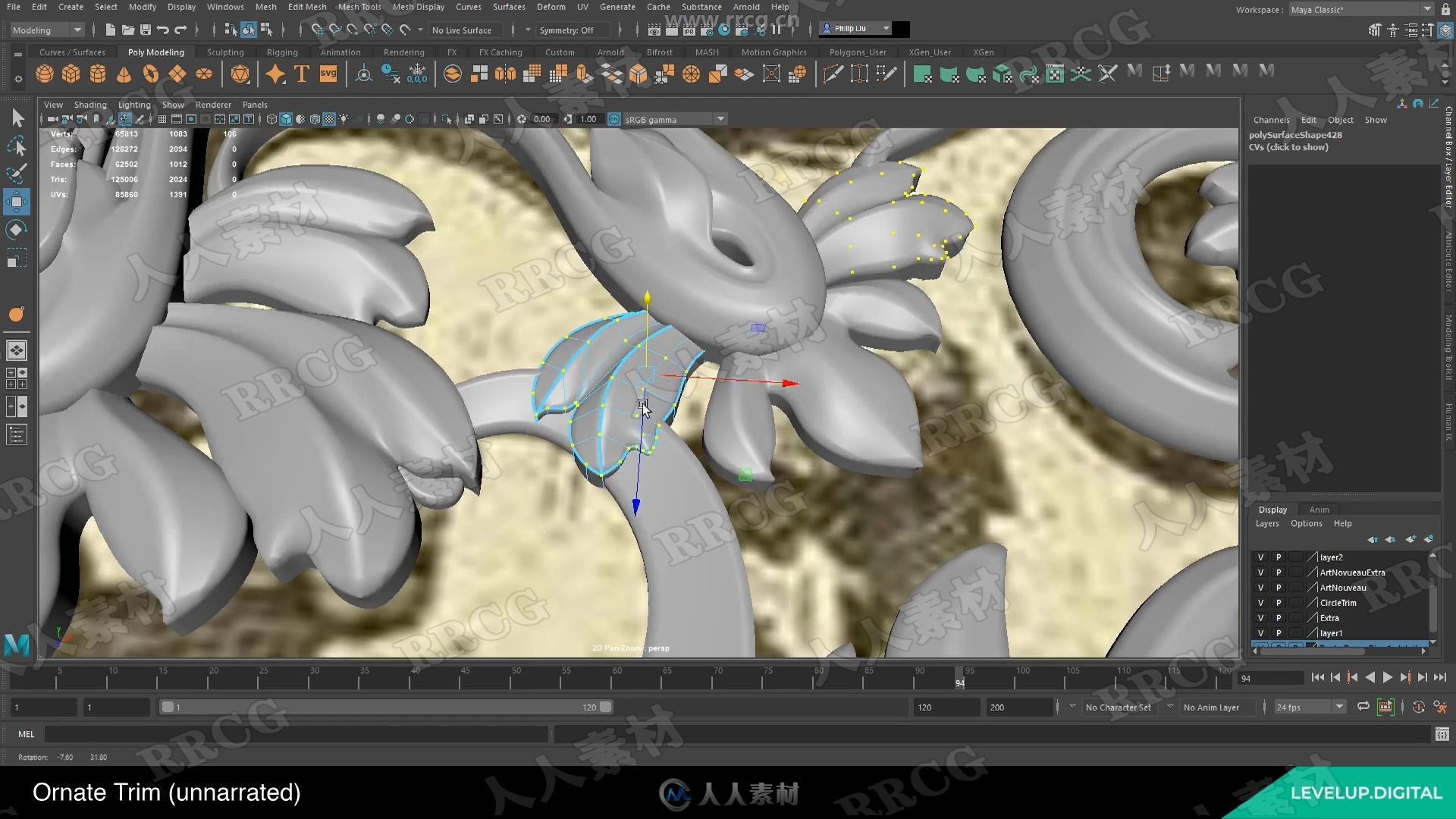Viewport: 1456px width, 819px height.
Task: Switch to the Anim tab in panel
Action: coord(1318,509)
